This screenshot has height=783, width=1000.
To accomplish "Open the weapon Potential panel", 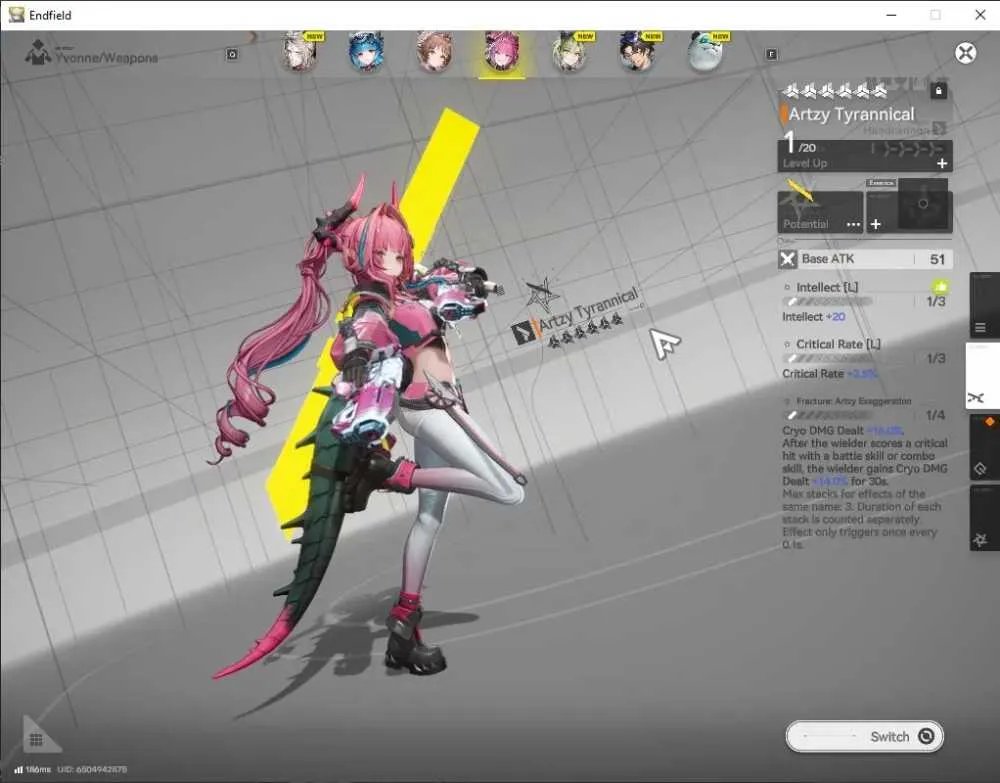I will (x=820, y=212).
